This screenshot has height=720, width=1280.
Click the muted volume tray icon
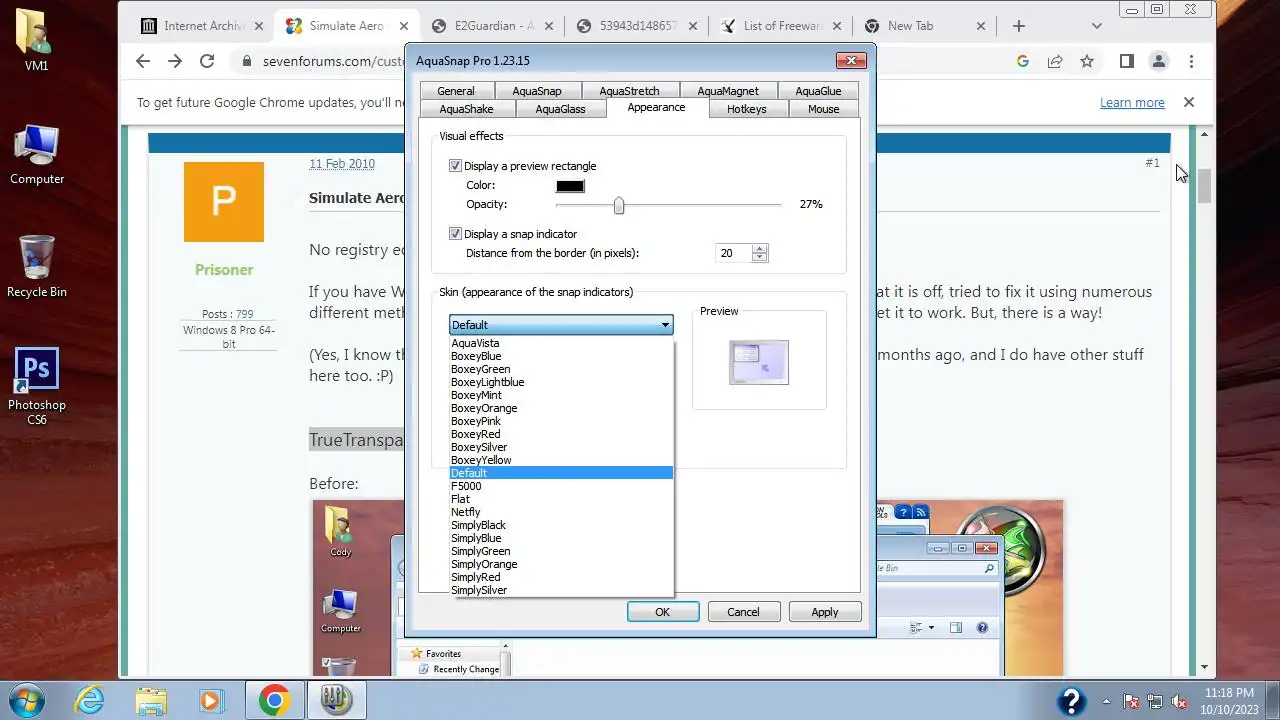pyautogui.click(x=1179, y=701)
